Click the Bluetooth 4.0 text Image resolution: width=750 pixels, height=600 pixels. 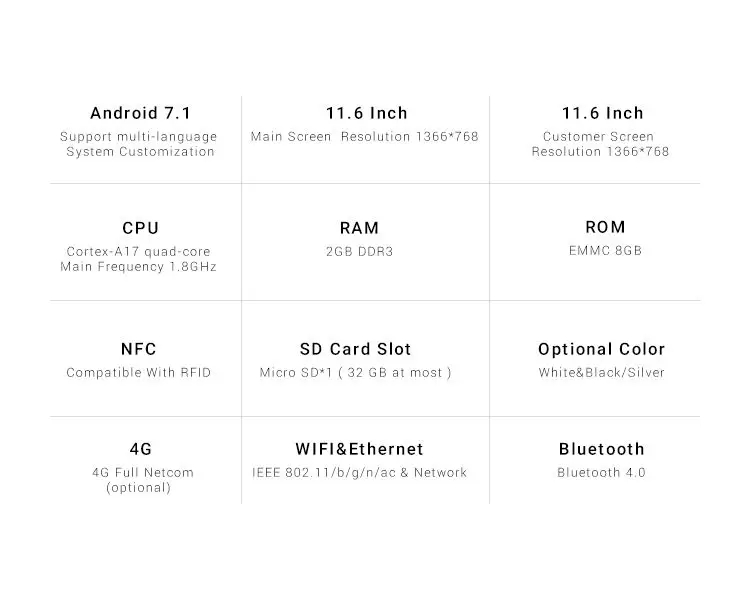tap(601, 473)
